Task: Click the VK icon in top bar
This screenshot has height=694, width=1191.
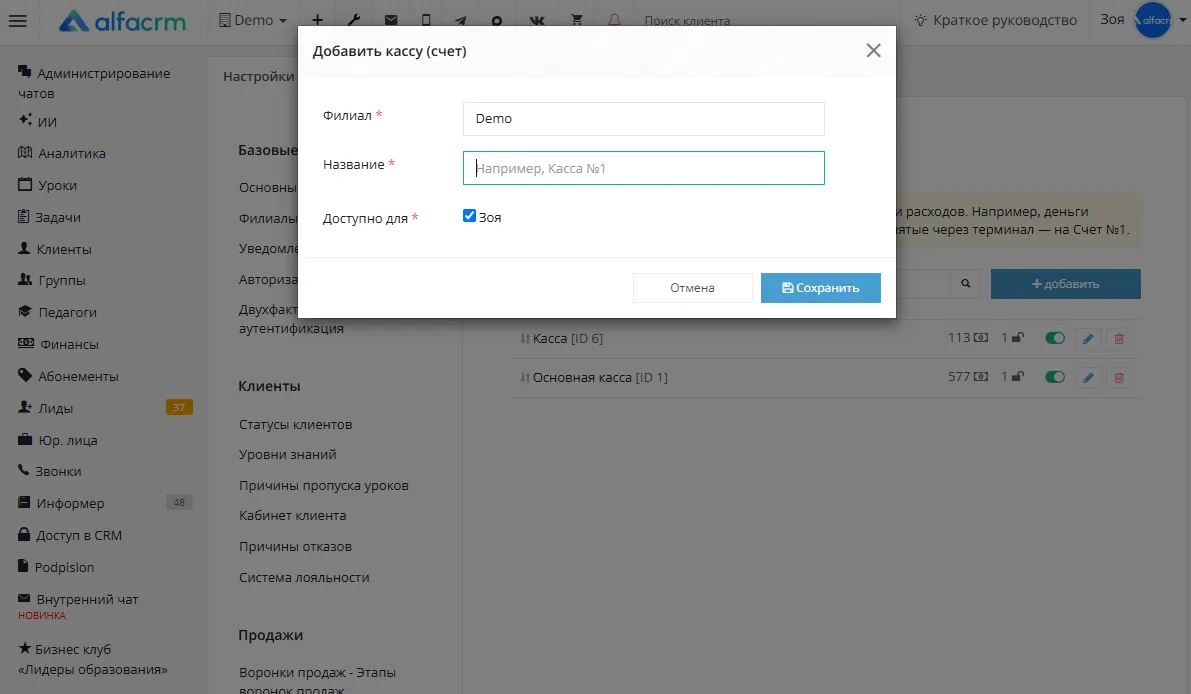Action: pos(537,21)
